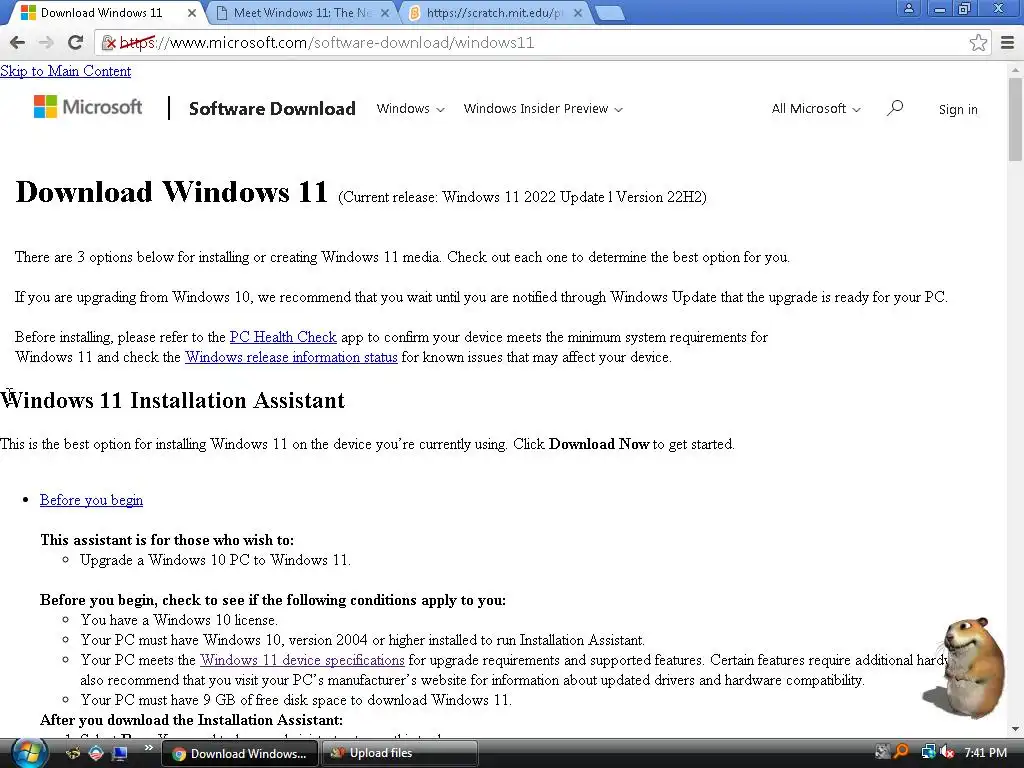The image size is (1024, 768).
Task: Open the Windows Start orb
Action: tap(28, 753)
